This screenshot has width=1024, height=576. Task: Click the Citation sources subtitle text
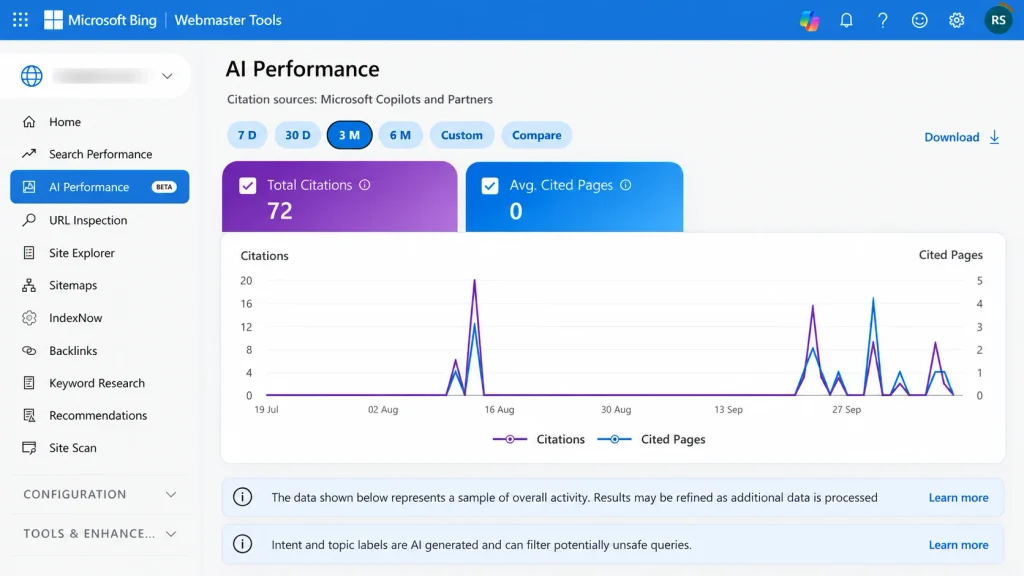pyautogui.click(x=360, y=99)
